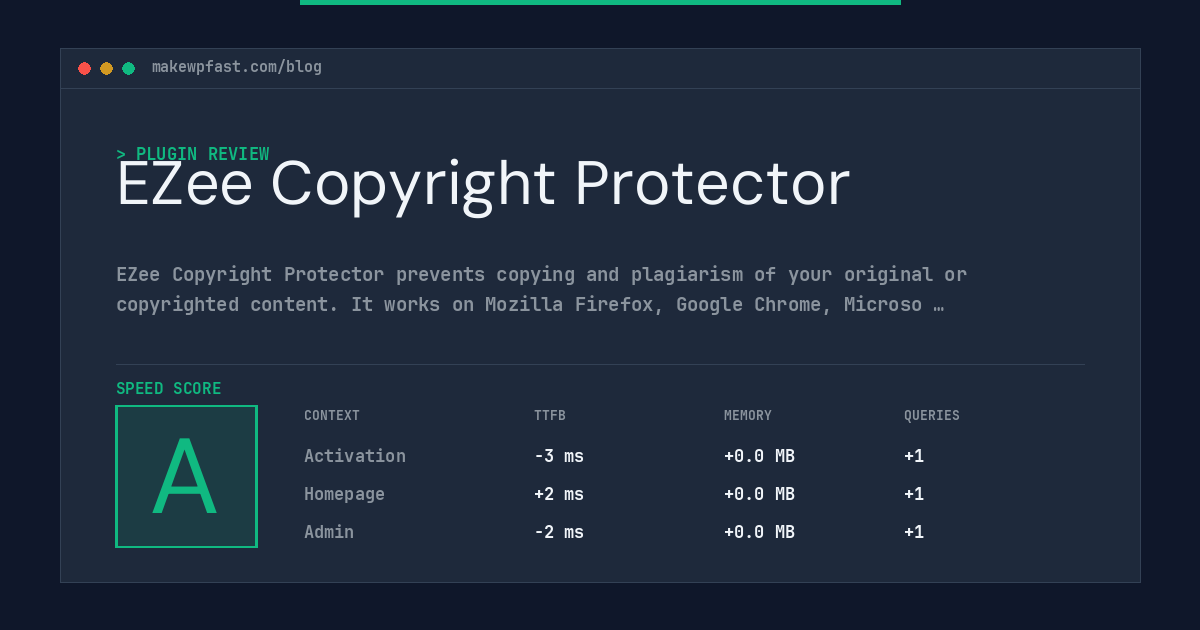Image resolution: width=1200 pixels, height=630 pixels.
Task: Click the TTFB column header
Action: pyautogui.click(x=550, y=416)
